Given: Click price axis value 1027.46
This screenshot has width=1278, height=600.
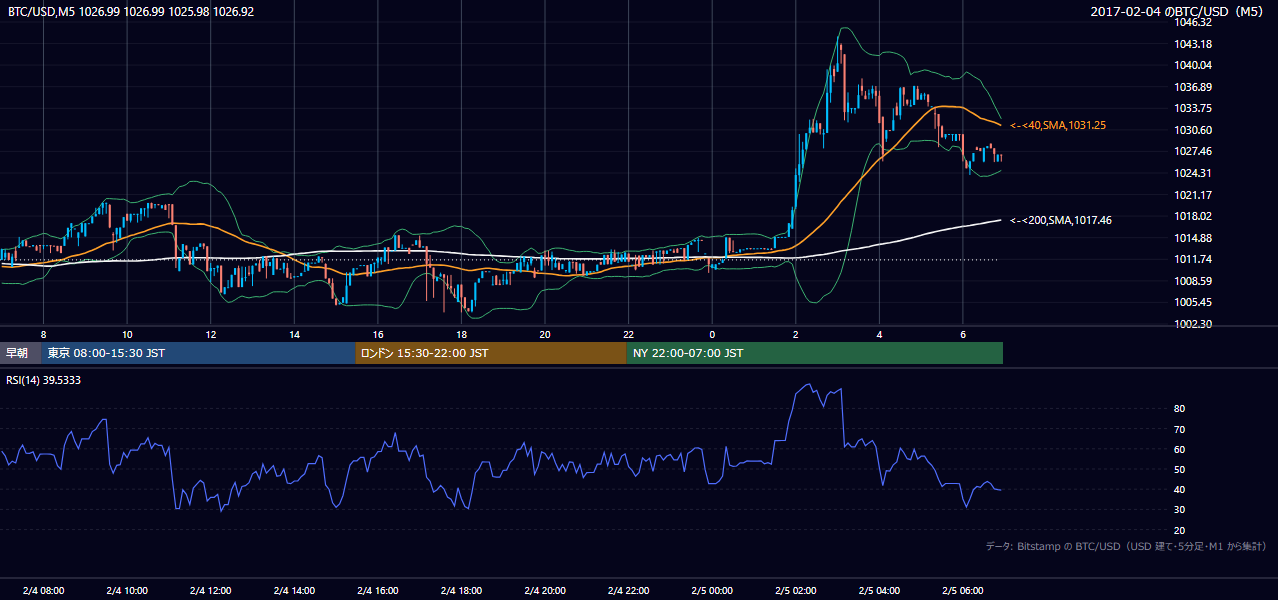Looking at the screenshot, I should click(1194, 151).
